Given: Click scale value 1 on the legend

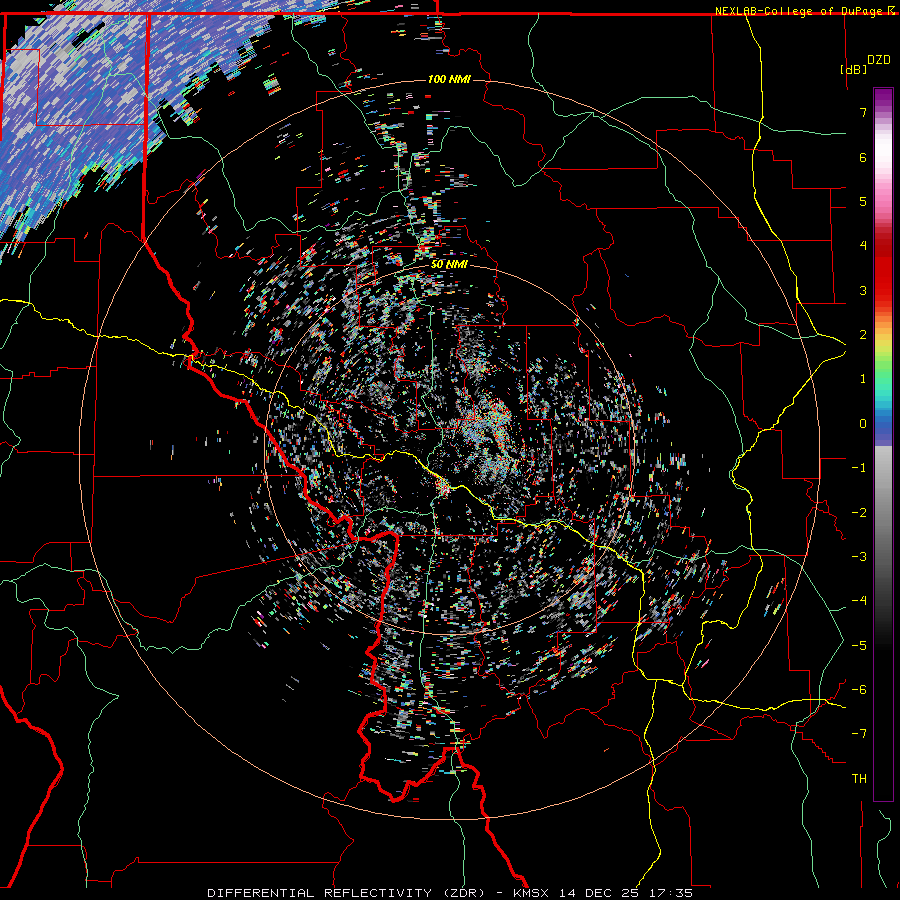Looking at the screenshot, I should pos(863,379).
